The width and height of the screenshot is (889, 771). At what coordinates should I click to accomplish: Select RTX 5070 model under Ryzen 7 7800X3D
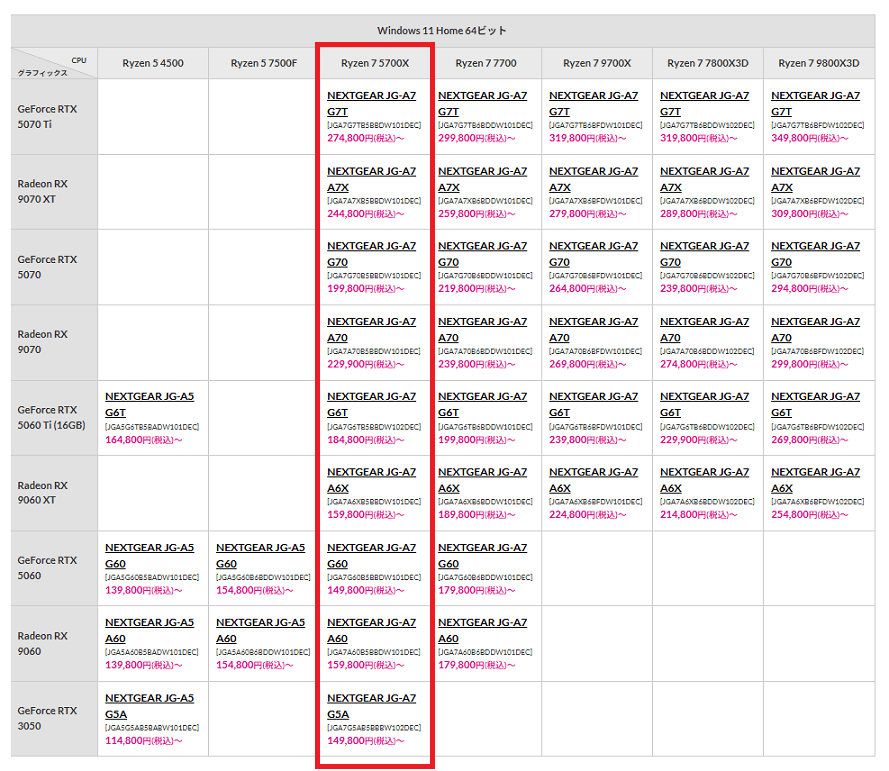pyautogui.click(x=704, y=254)
